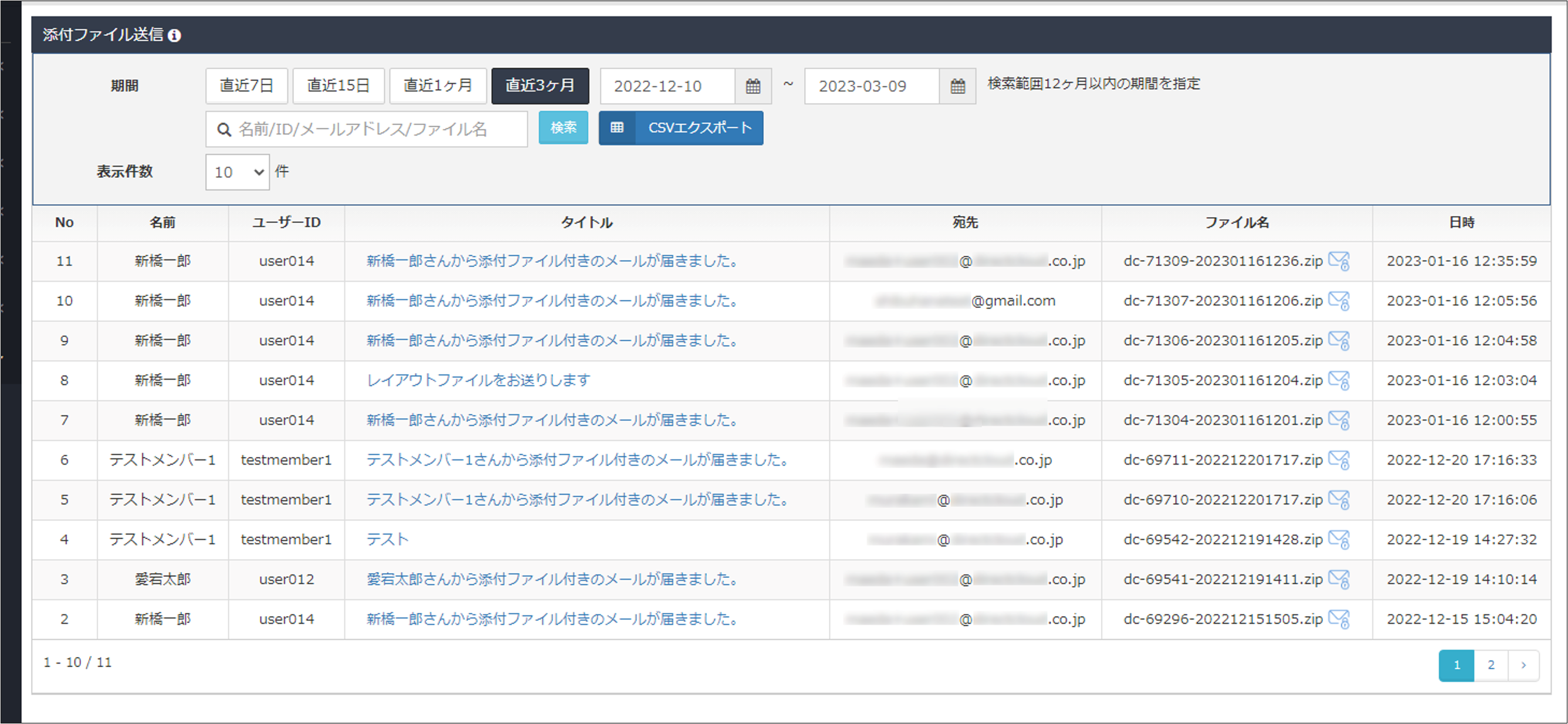This screenshot has width=1568, height=724.
Task: Click the grid icon on CSVエクスポート button
Action: tap(617, 128)
